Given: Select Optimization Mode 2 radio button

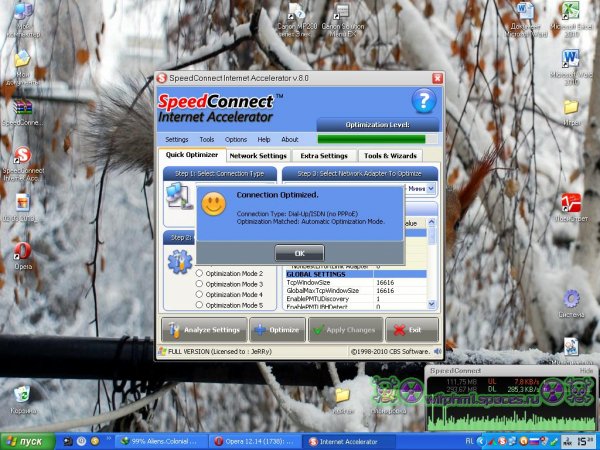Looking at the screenshot, I should point(199,273).
